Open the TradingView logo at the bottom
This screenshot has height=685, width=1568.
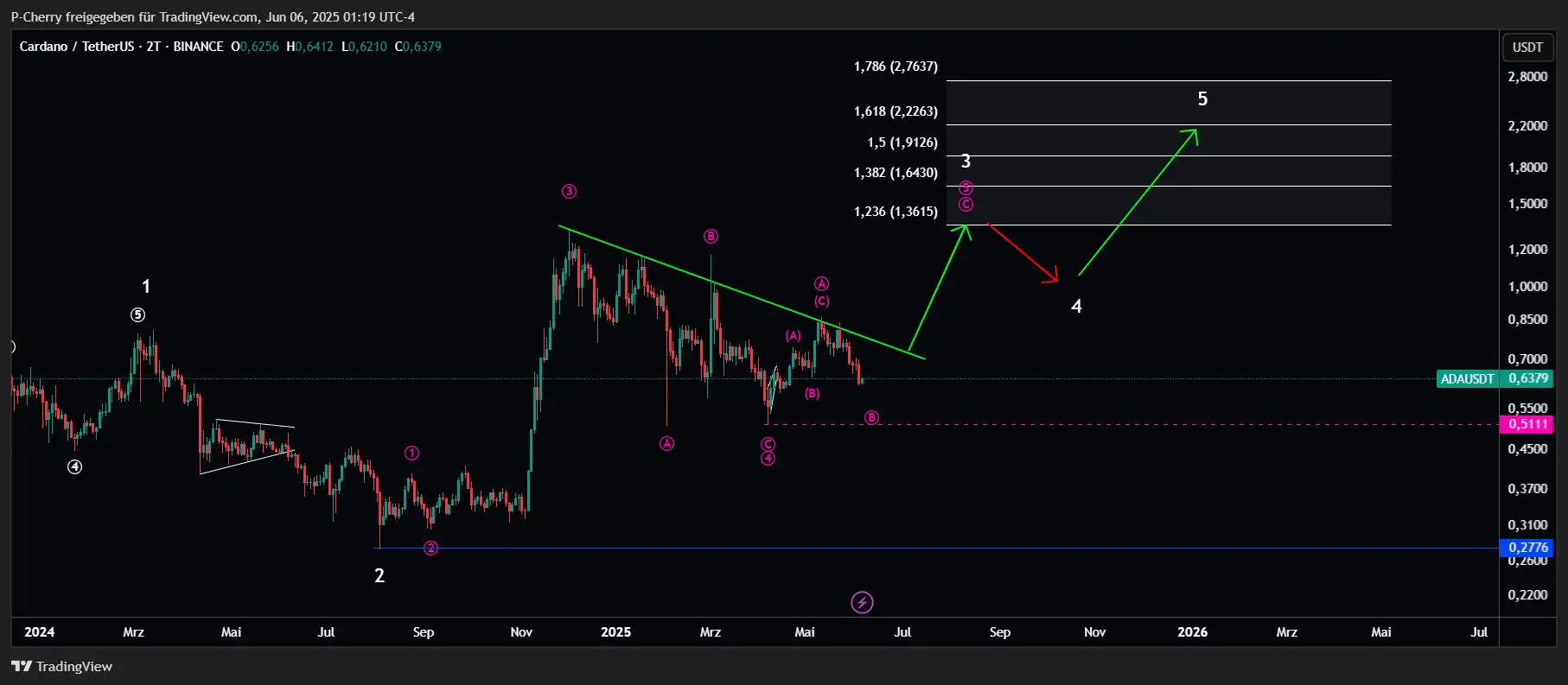[x=62, y=666]
